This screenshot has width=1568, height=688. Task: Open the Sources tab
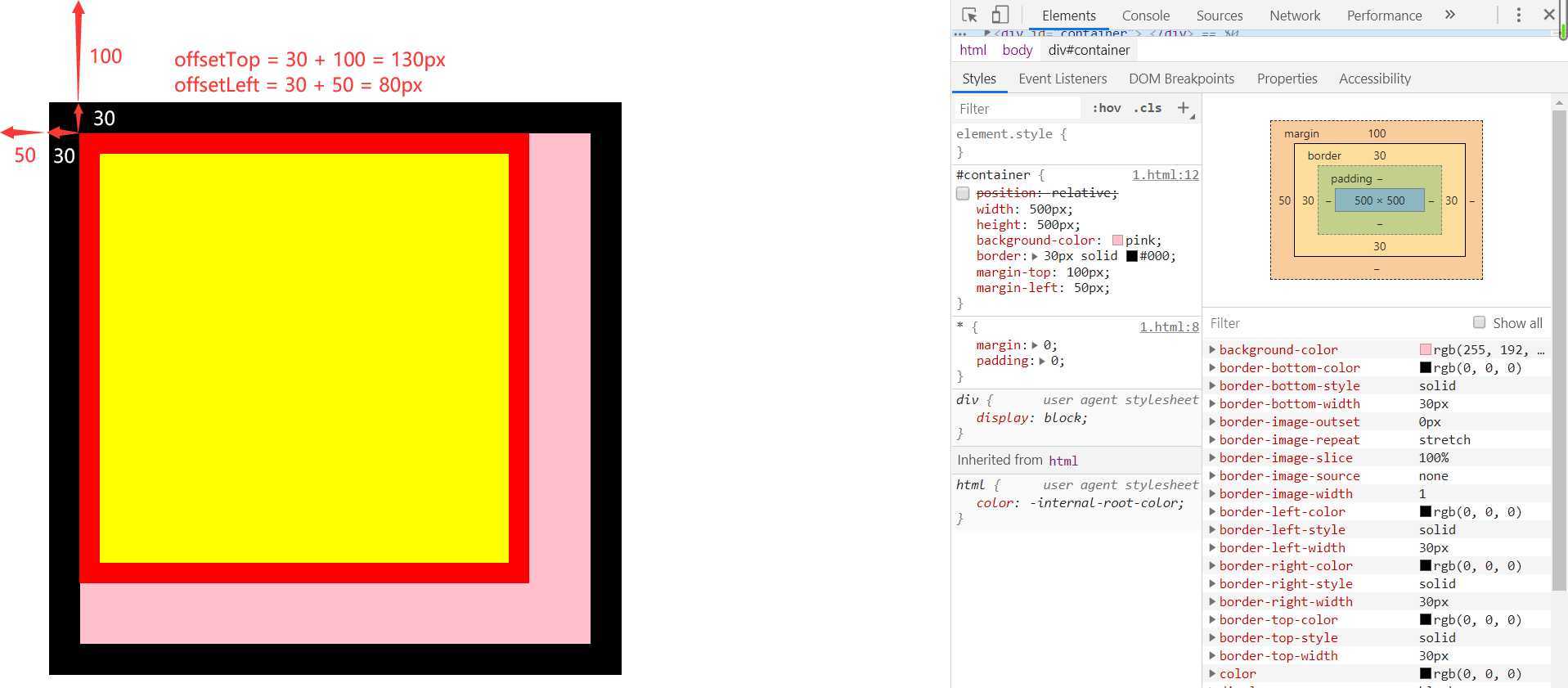pyautogui.click(x=1219, y=16)
